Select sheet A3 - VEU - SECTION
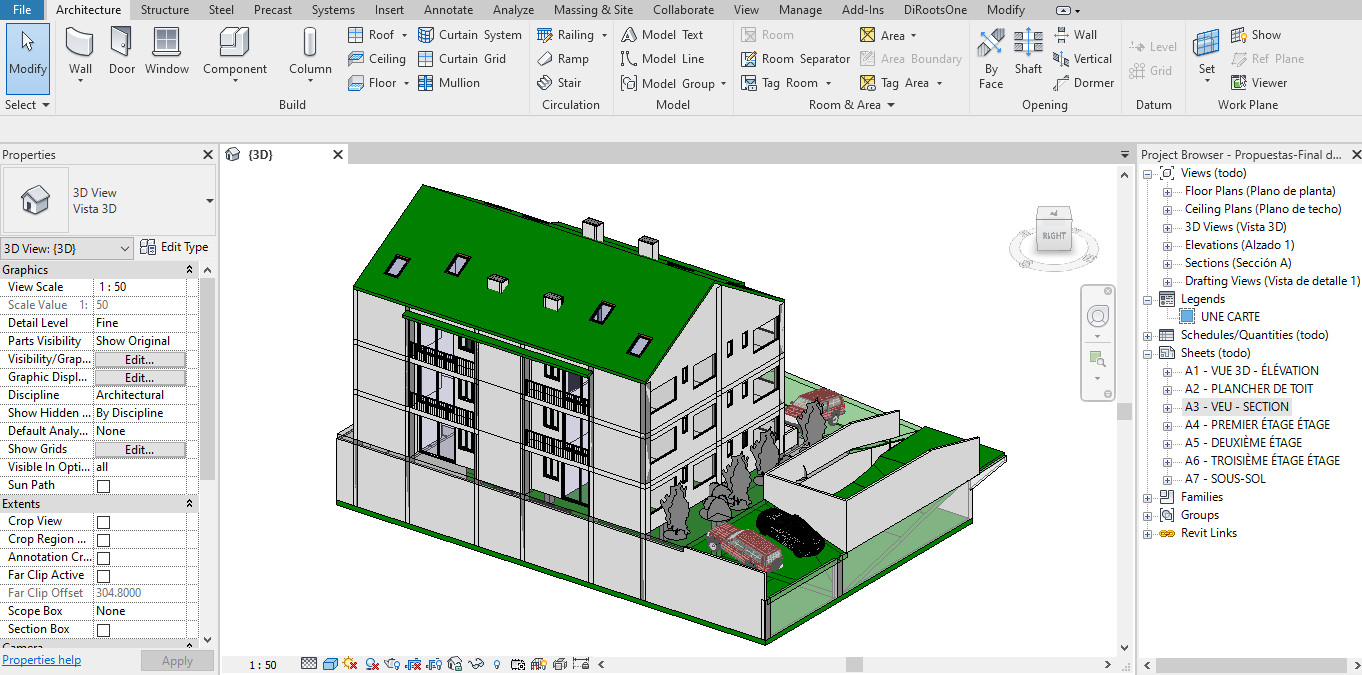 pos(1236,407)
